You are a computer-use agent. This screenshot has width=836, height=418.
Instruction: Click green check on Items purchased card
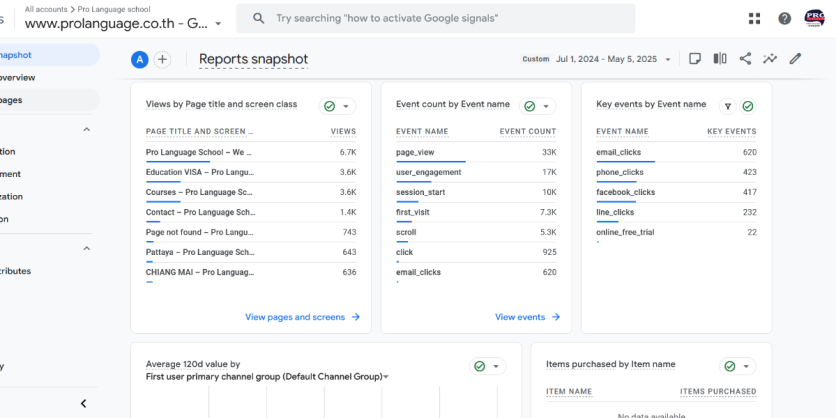[x=730, y=366]
